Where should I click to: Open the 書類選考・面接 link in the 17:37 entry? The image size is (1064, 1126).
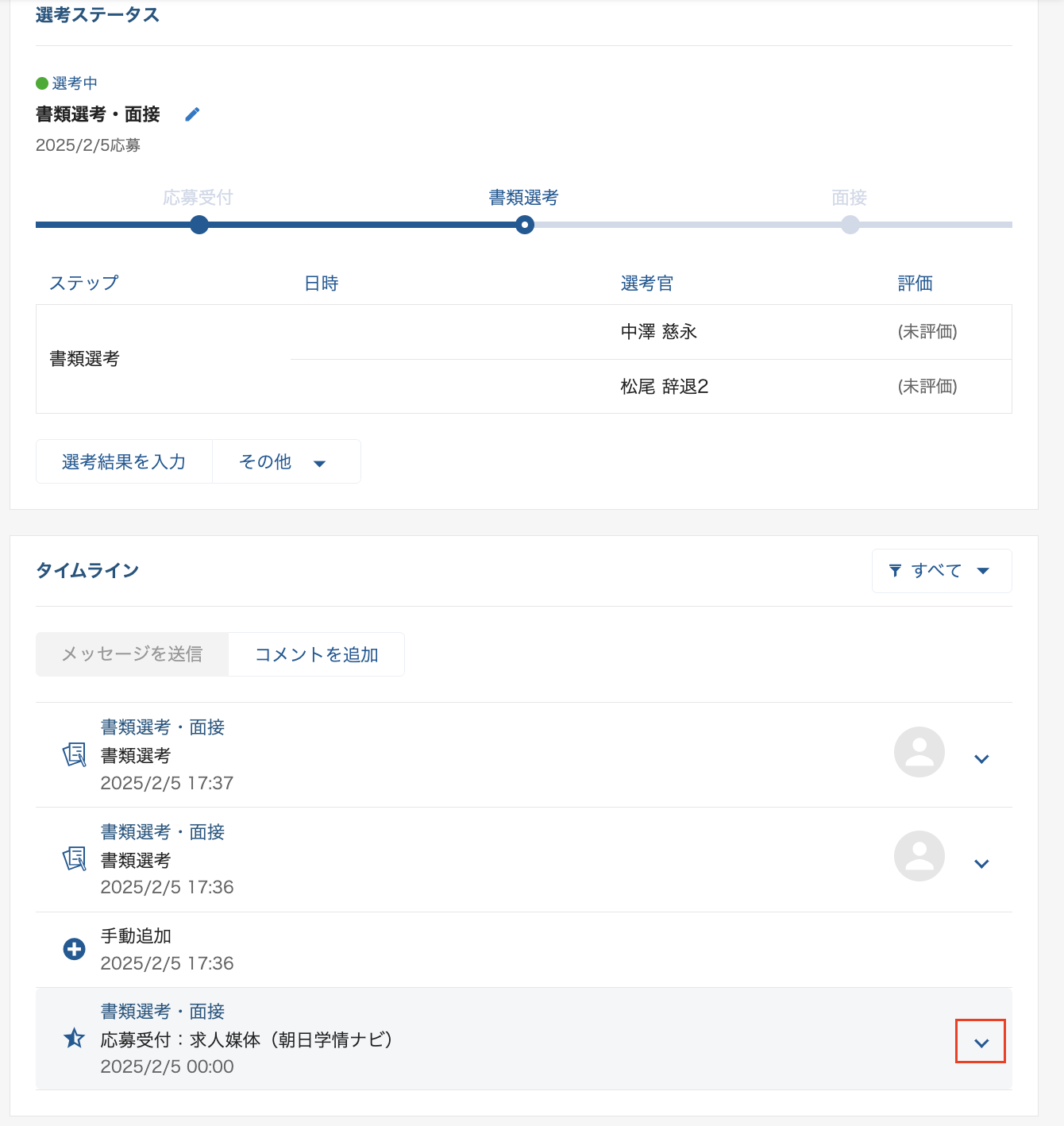point(163,727)
